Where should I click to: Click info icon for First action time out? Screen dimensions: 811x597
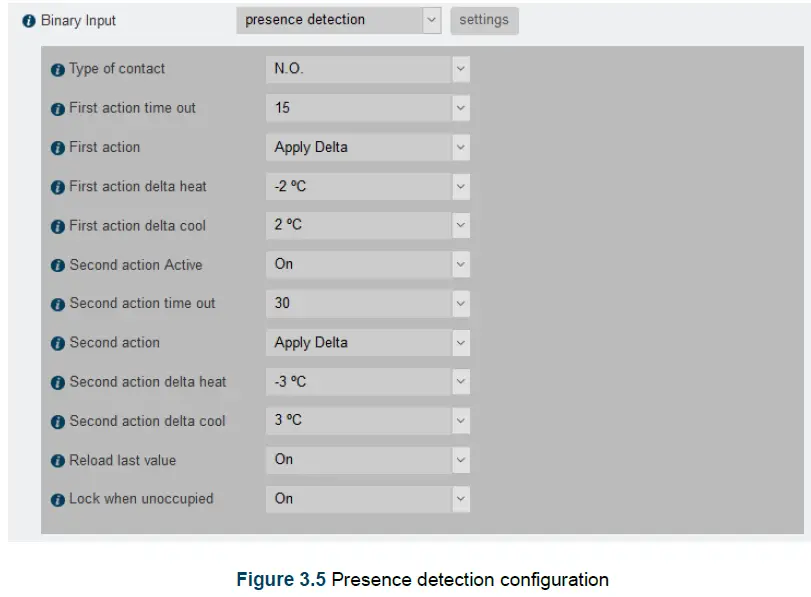click(57, 109)
